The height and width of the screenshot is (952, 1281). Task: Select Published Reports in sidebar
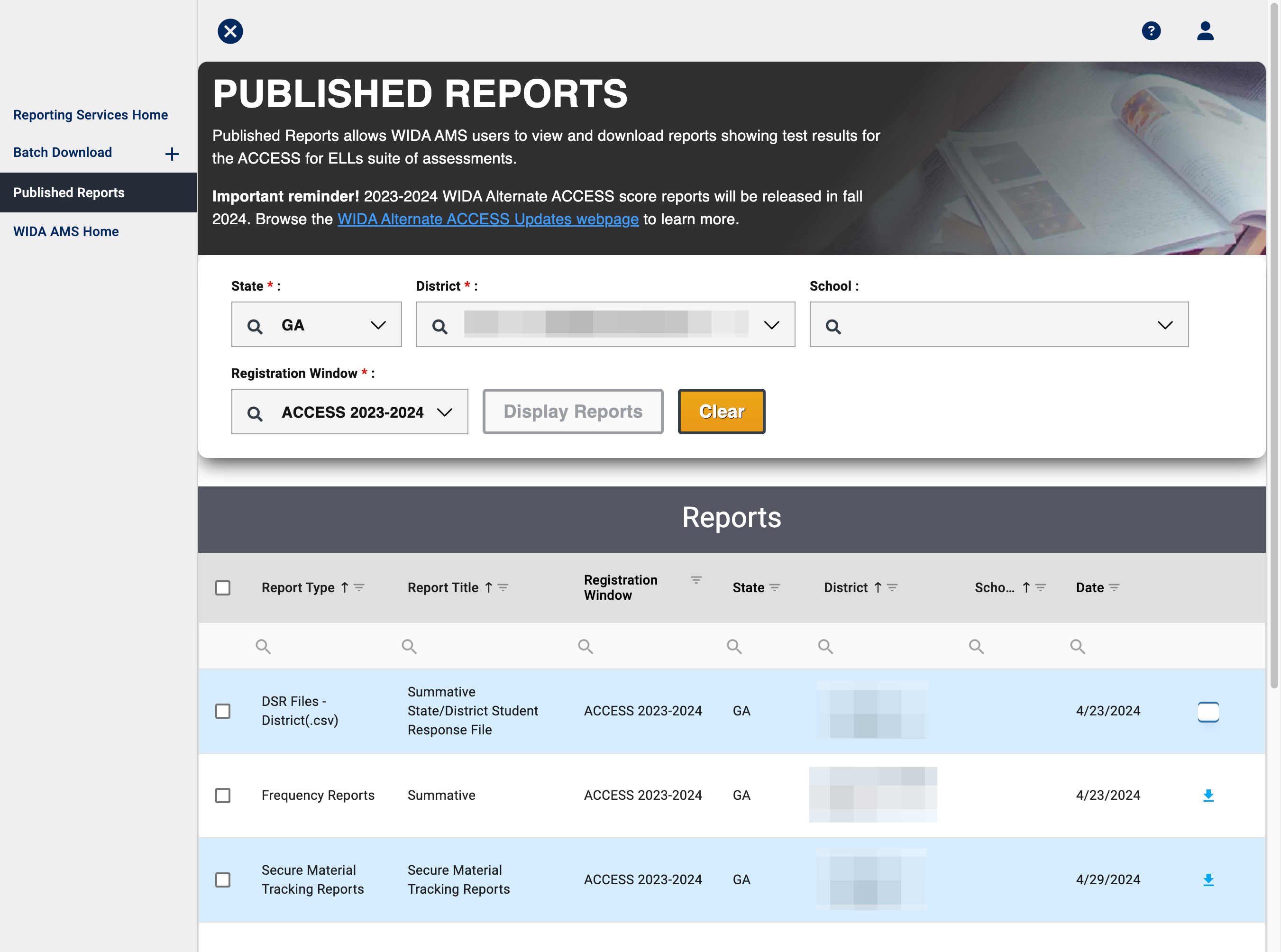pos(98,192)
